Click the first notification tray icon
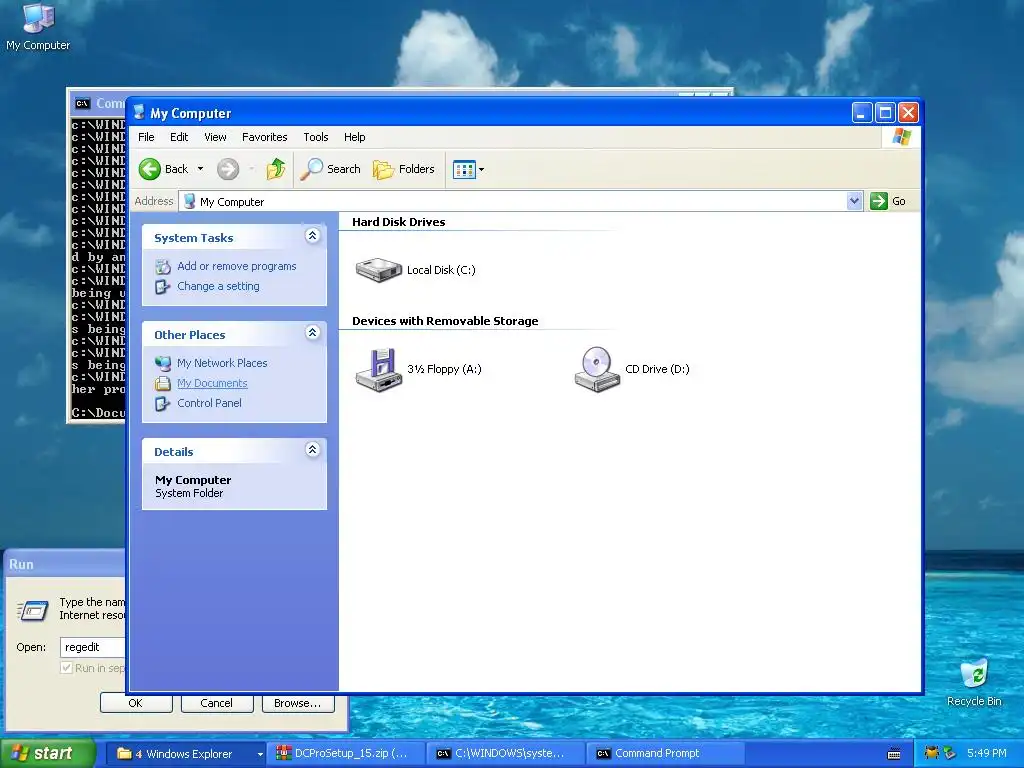 [x=932, y=753]
